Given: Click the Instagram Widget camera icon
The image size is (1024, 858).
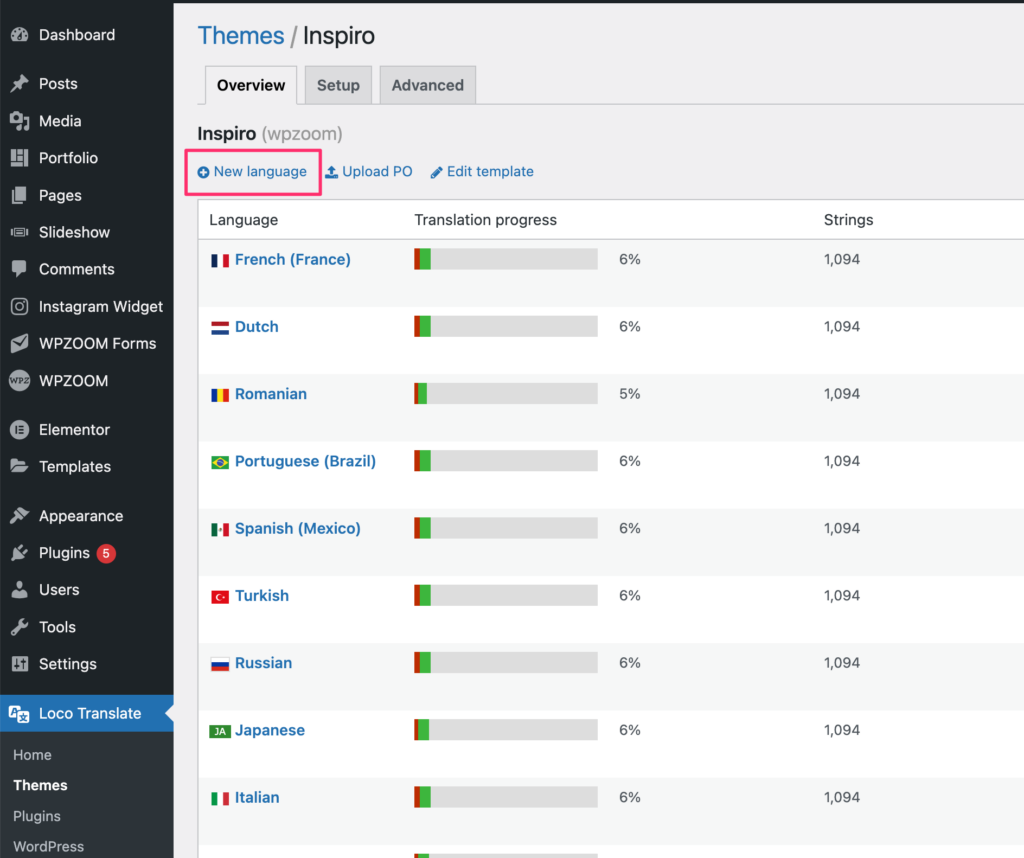Looking at the screenshot, I should click(x=20, y=306).
